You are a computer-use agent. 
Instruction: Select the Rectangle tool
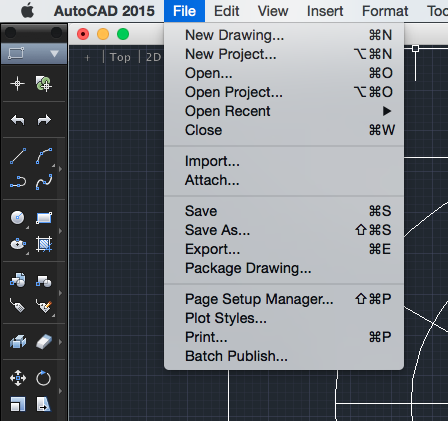pyautogui.click(x=44, y=218)
